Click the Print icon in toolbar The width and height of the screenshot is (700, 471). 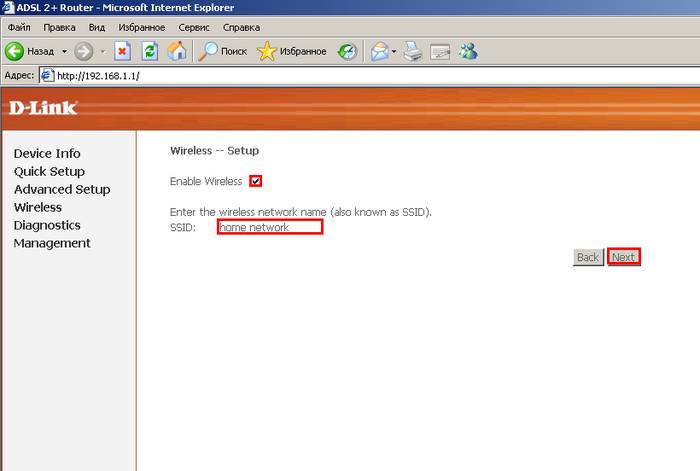pyautogui.click(x=414, y=50)
